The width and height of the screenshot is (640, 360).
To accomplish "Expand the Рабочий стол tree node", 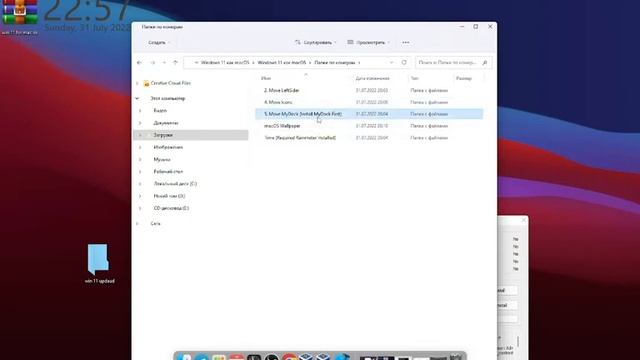I will coord(140,171).
